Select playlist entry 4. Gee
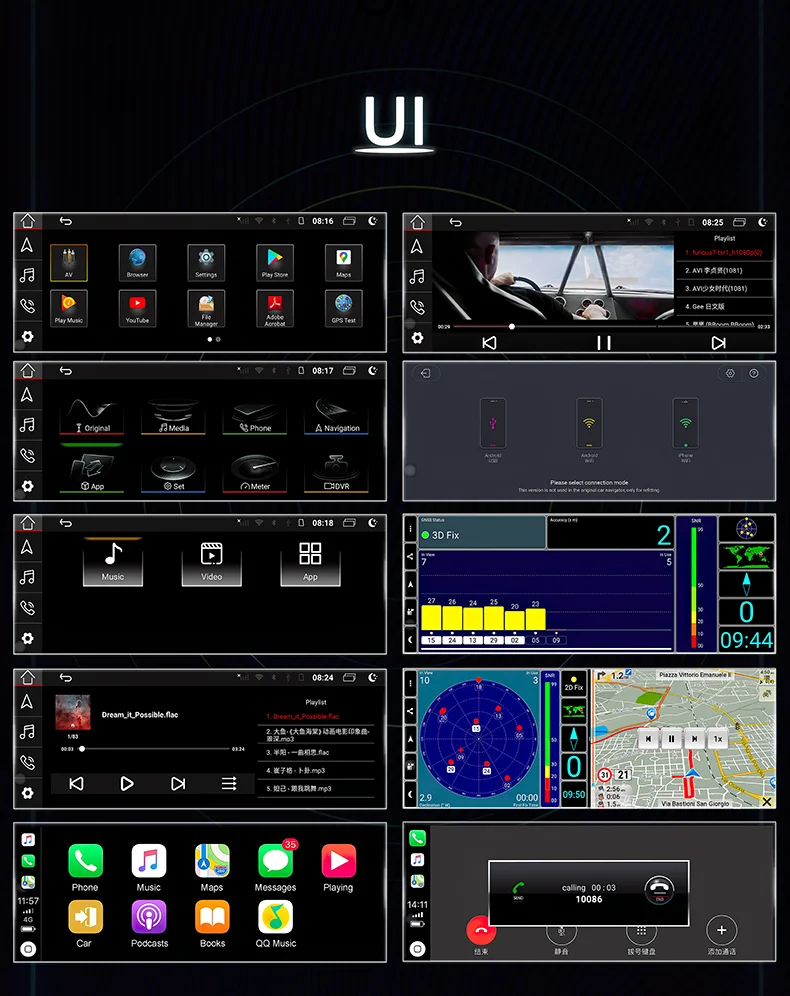The image size is (790, 996). [724, 306]
